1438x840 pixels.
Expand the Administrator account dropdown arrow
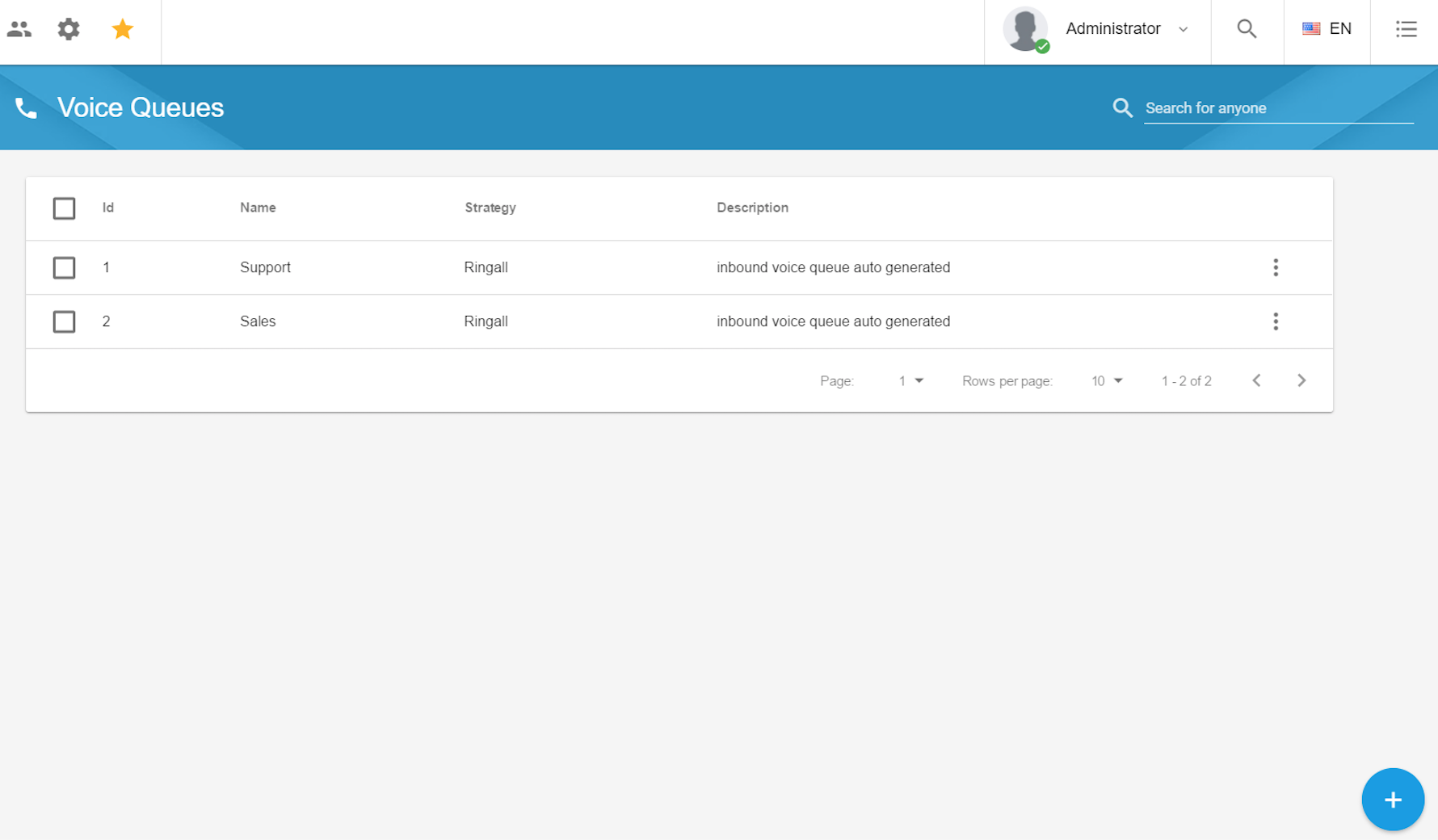pos(1184,30)
